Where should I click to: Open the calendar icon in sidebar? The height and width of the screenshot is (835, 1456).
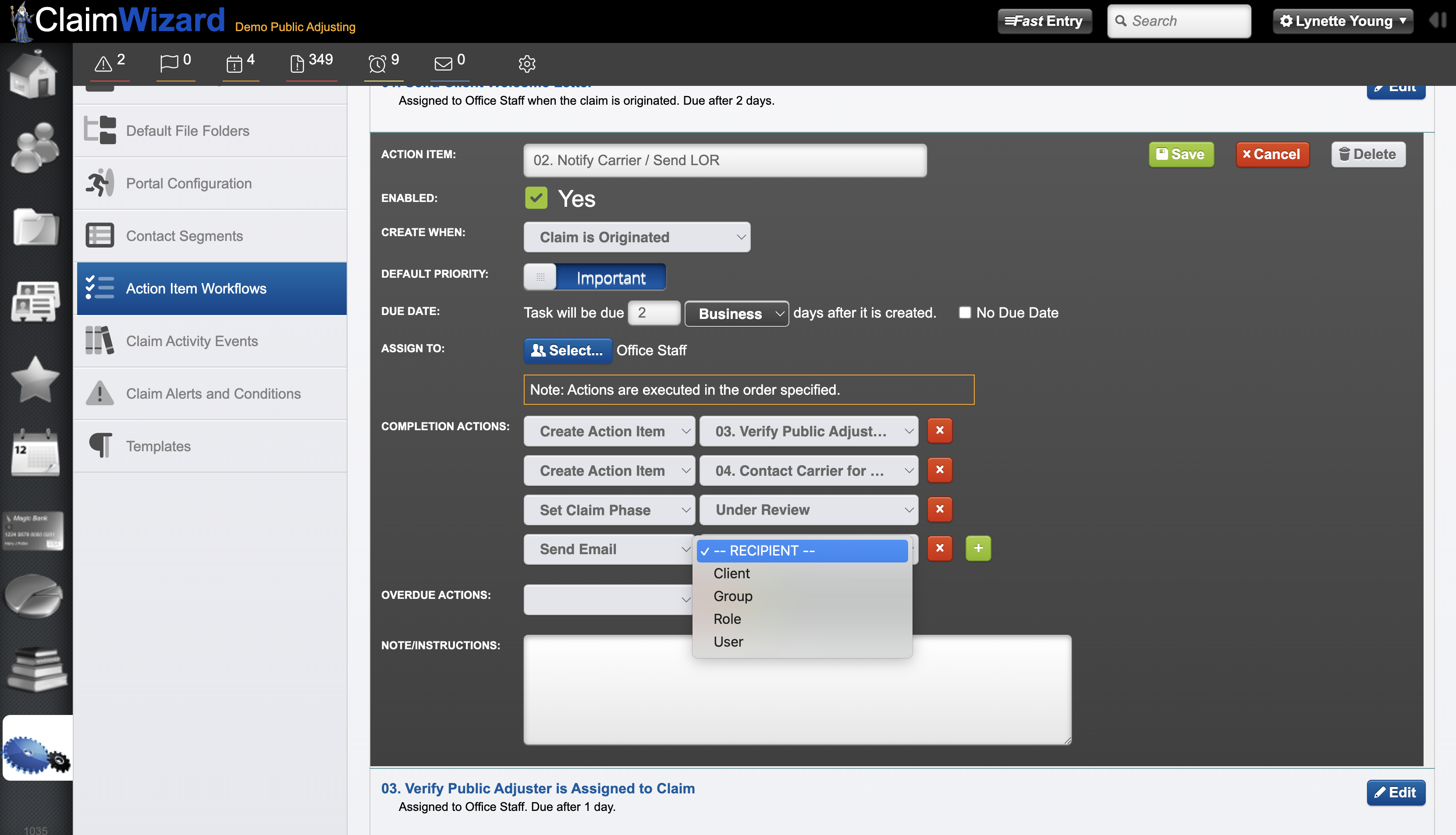pyautogui.click(x=35, y=452)
